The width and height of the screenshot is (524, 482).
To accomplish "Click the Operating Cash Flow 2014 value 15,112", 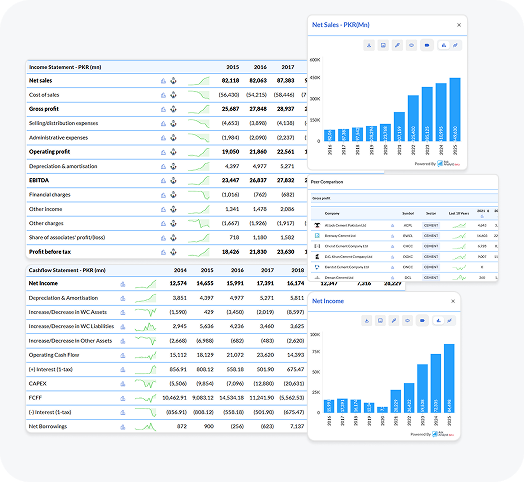I will (x=178, y=355).
